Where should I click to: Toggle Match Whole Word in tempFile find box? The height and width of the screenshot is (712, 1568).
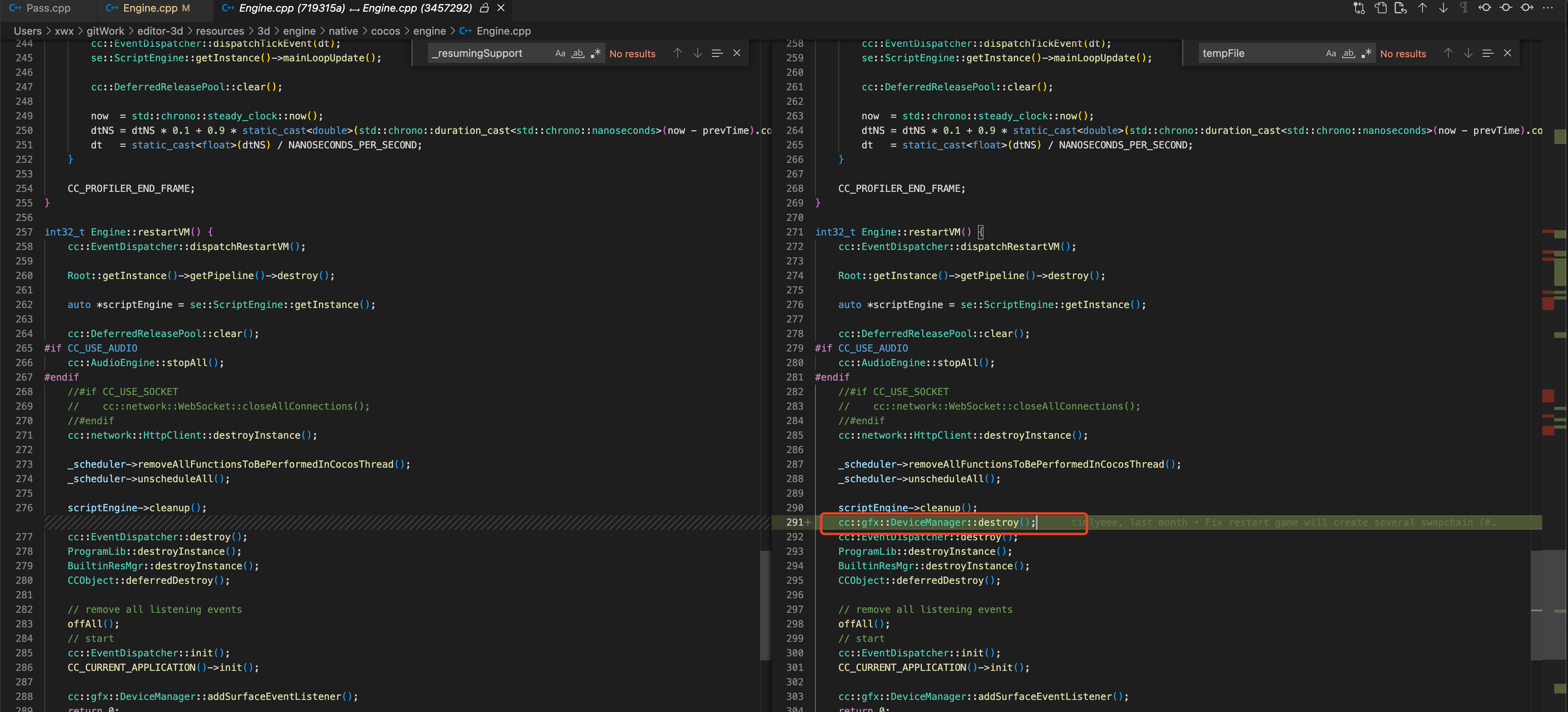[1348, 54]
